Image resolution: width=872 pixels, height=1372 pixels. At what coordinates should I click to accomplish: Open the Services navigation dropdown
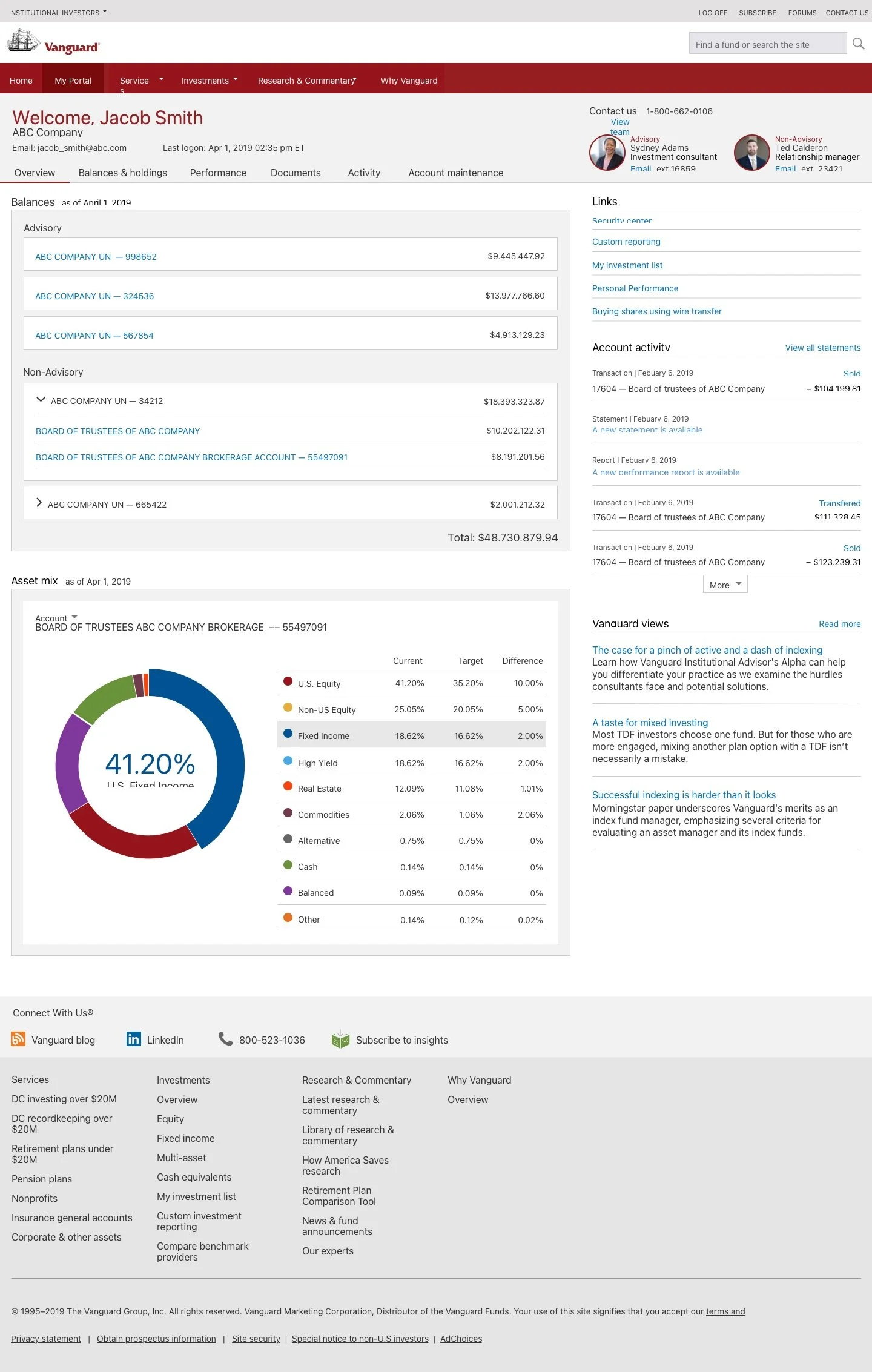pos(141,80)
